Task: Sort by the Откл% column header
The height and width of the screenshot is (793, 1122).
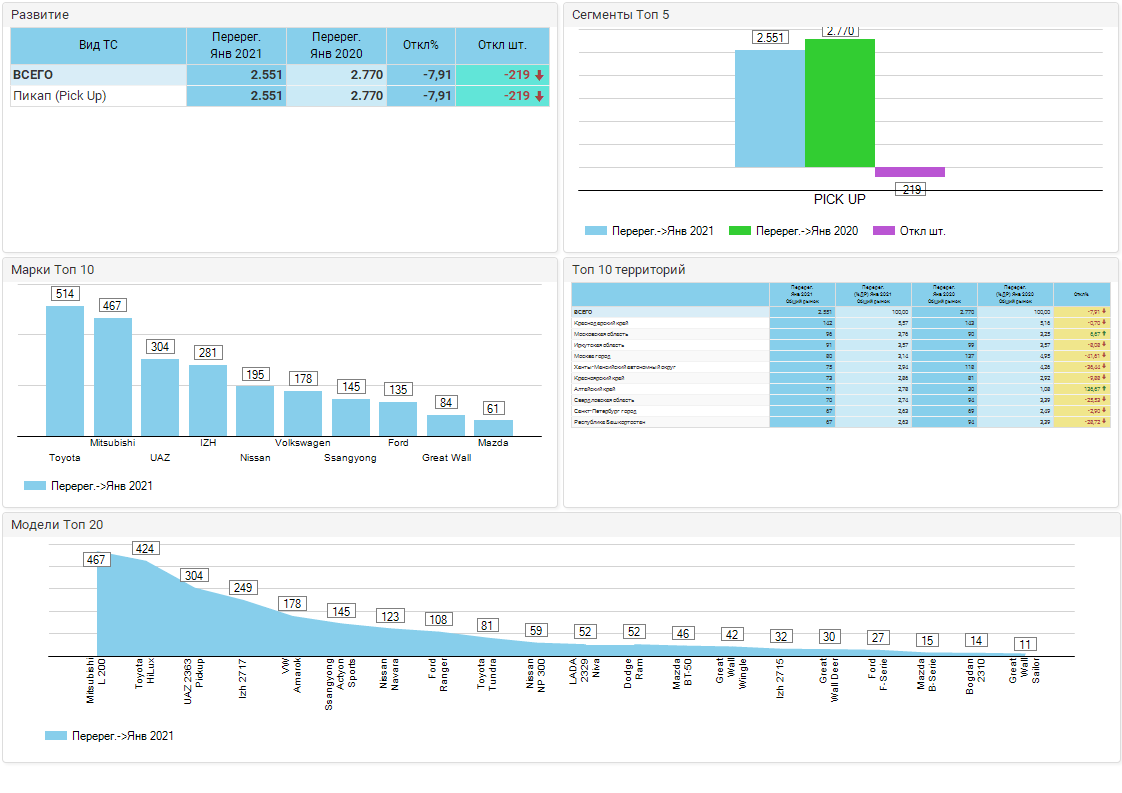Action: (421, 45)
